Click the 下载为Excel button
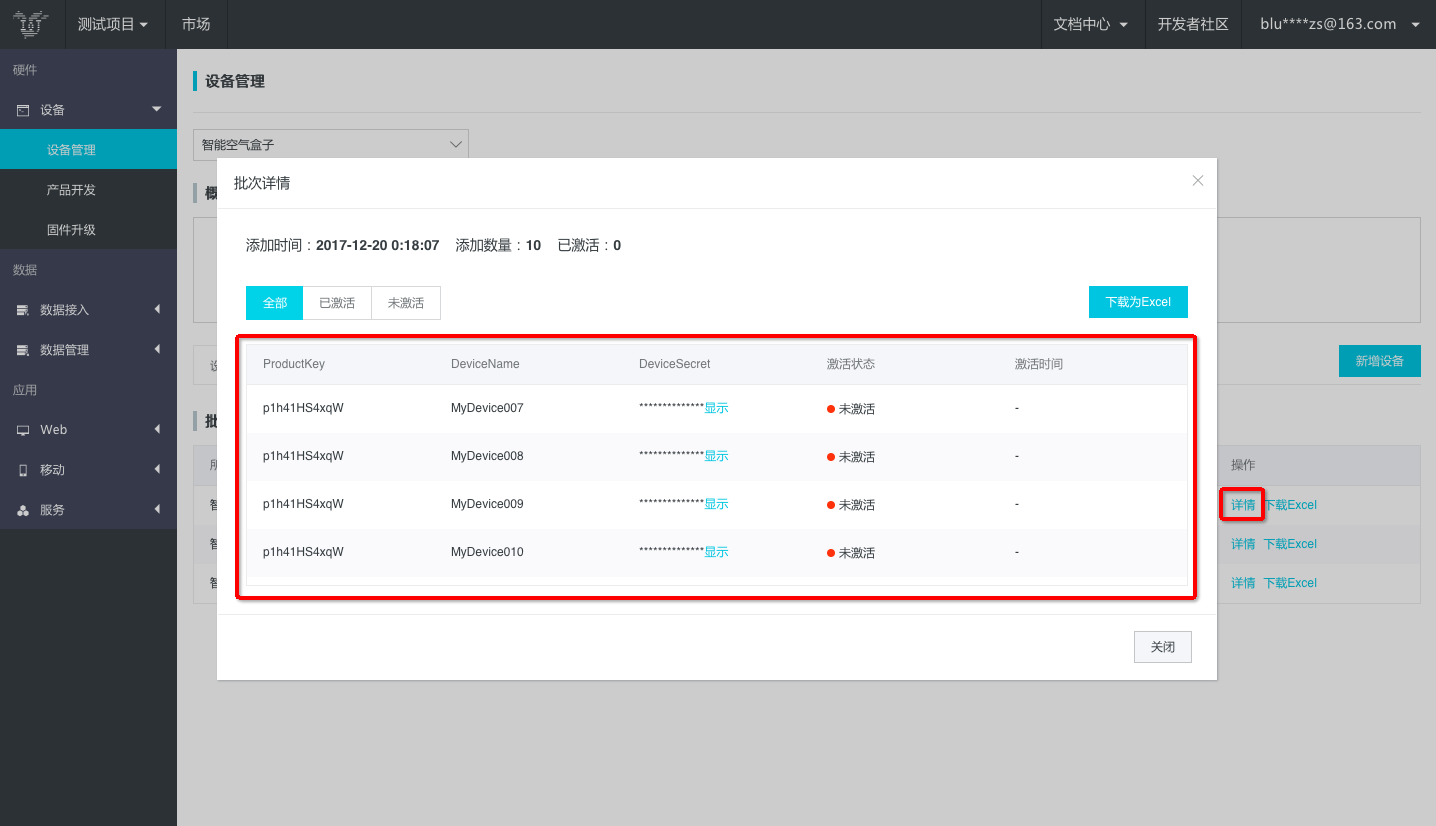1436x826 pixels. (1138, 302)
